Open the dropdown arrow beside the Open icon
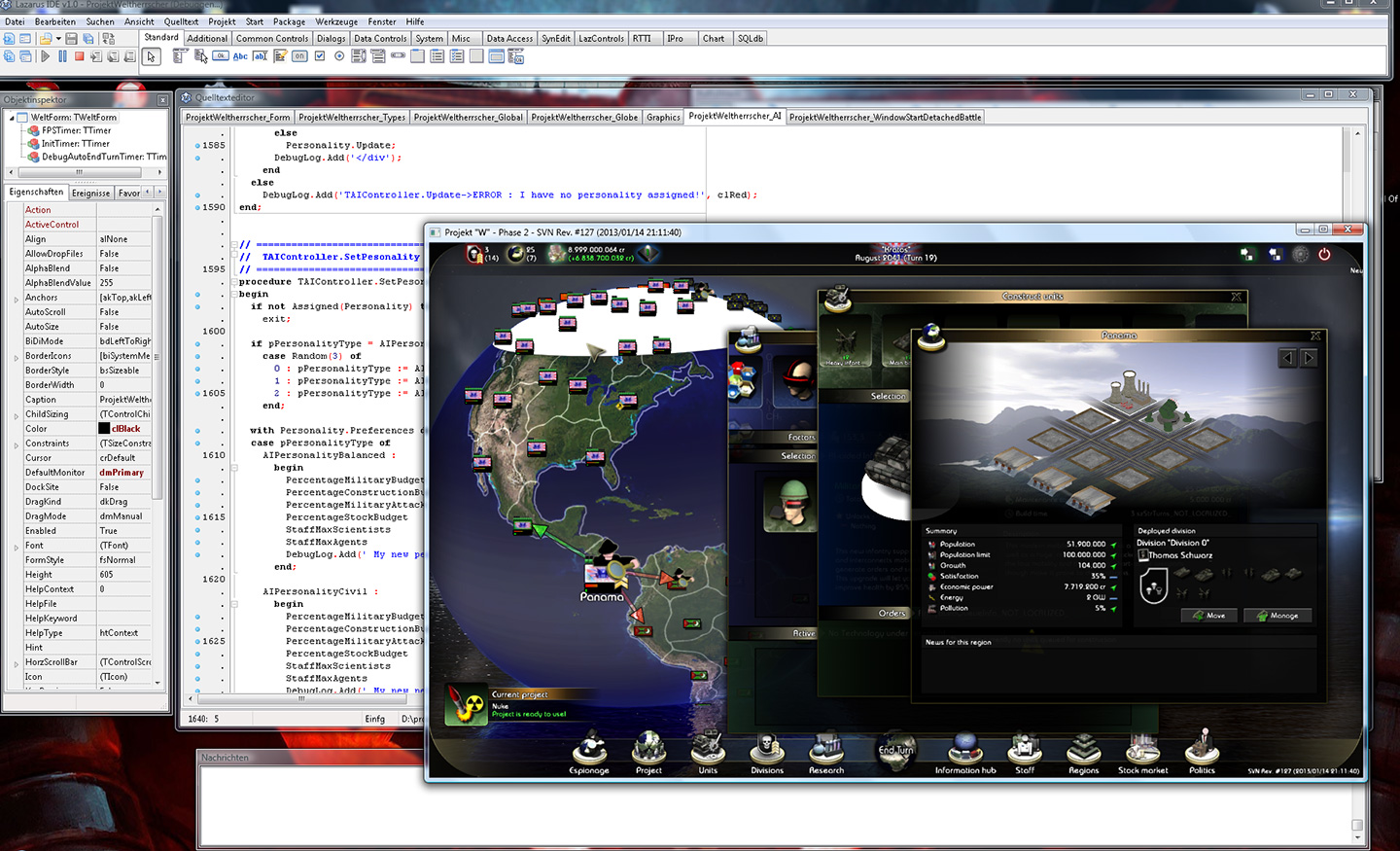Viewport: 1400px width, 851px height. (x=58, y=39)
